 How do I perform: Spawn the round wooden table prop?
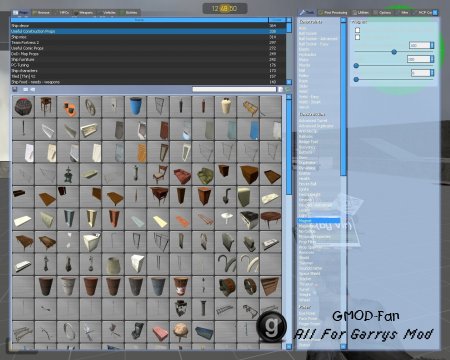(270, 219)
